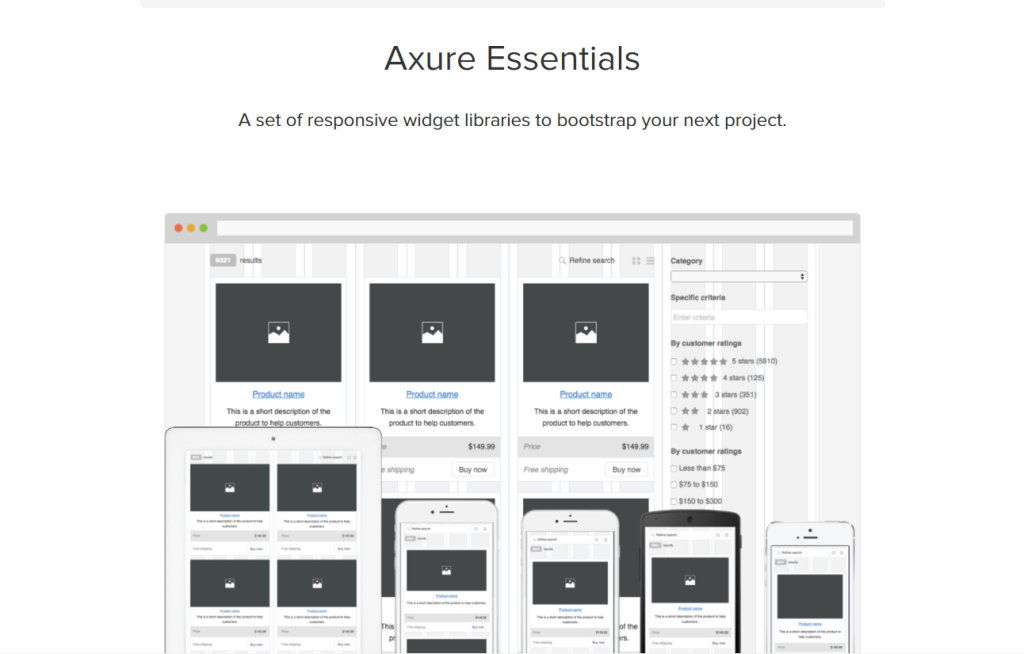
Task: Click the green traffic light dot in the browser chrome
Action: click(x=205, y=227)
